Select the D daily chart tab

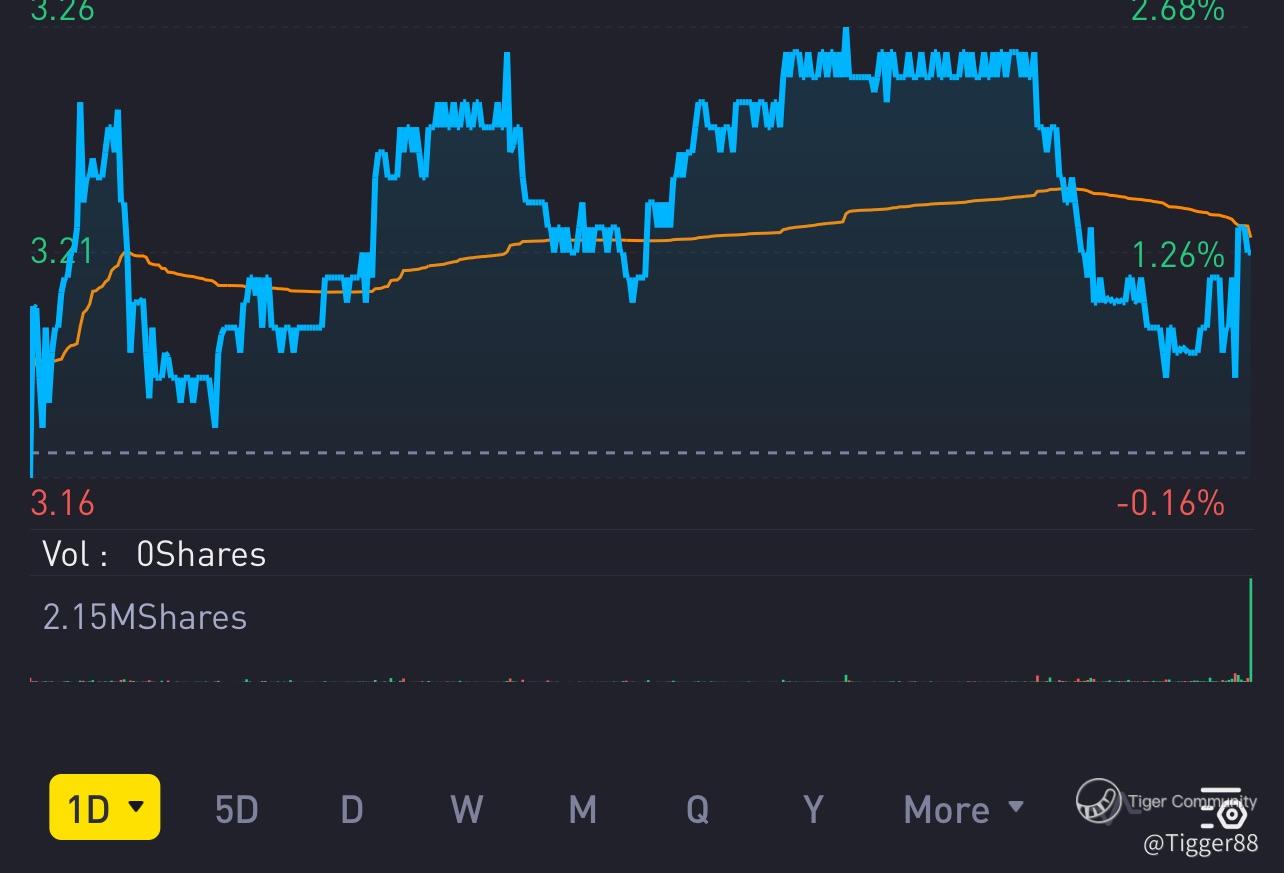[351, 808]
